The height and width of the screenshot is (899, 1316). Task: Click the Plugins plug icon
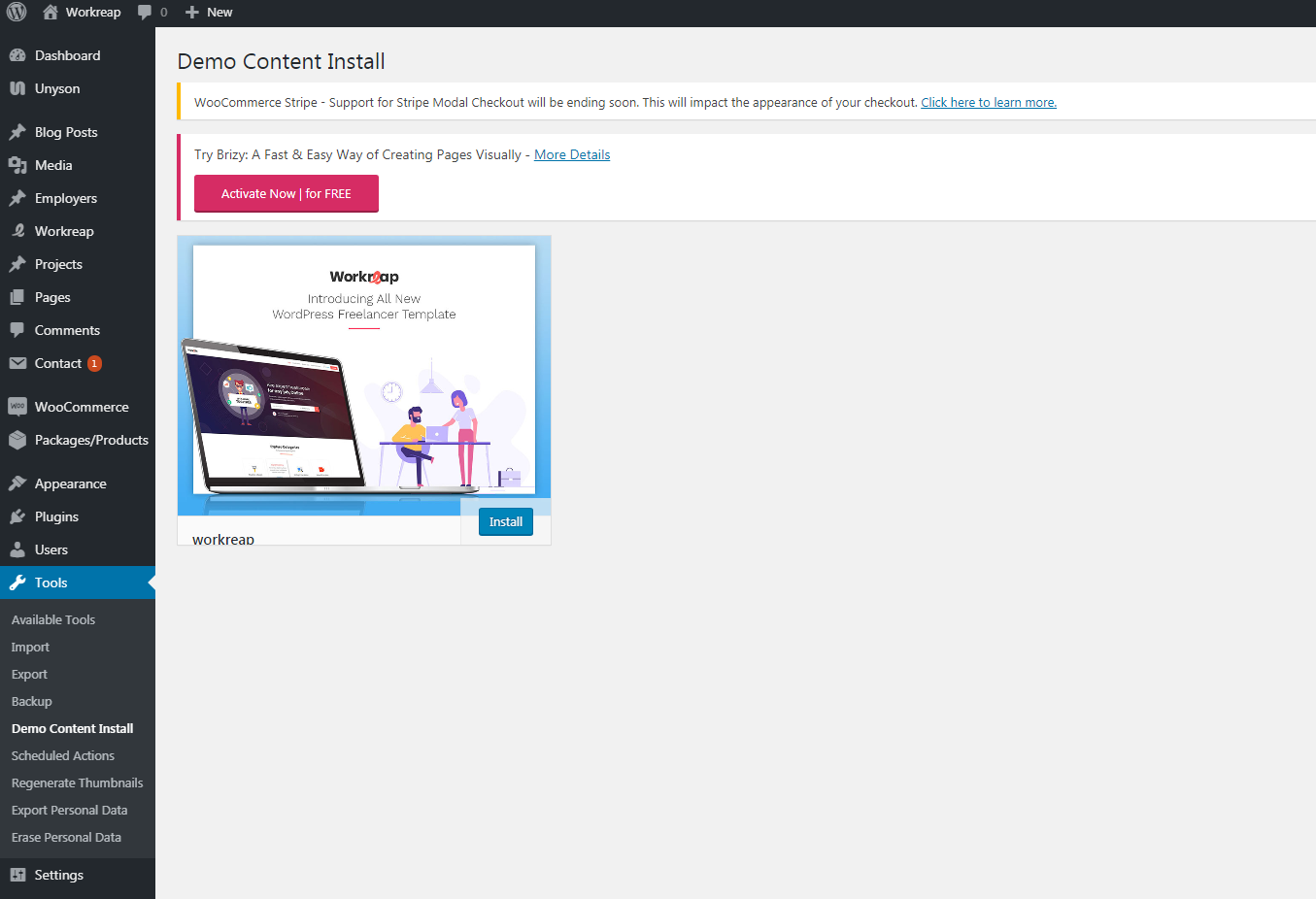(x=17, y=516)
